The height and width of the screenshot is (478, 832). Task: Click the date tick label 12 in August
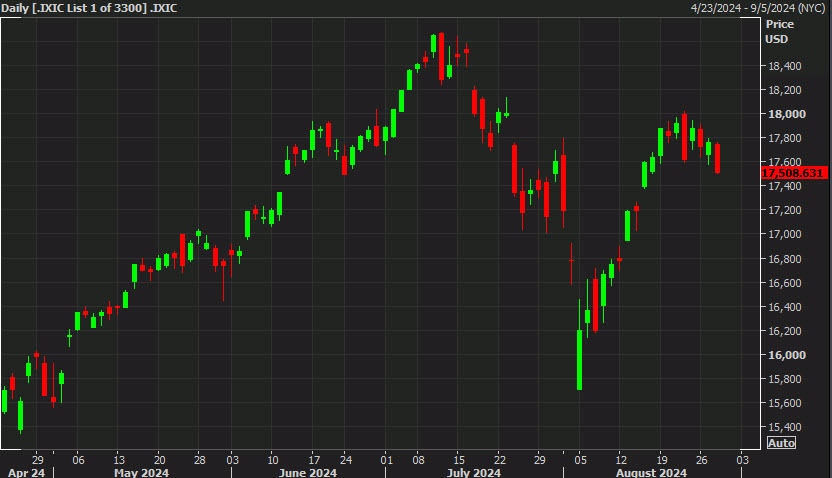point(621,459)
